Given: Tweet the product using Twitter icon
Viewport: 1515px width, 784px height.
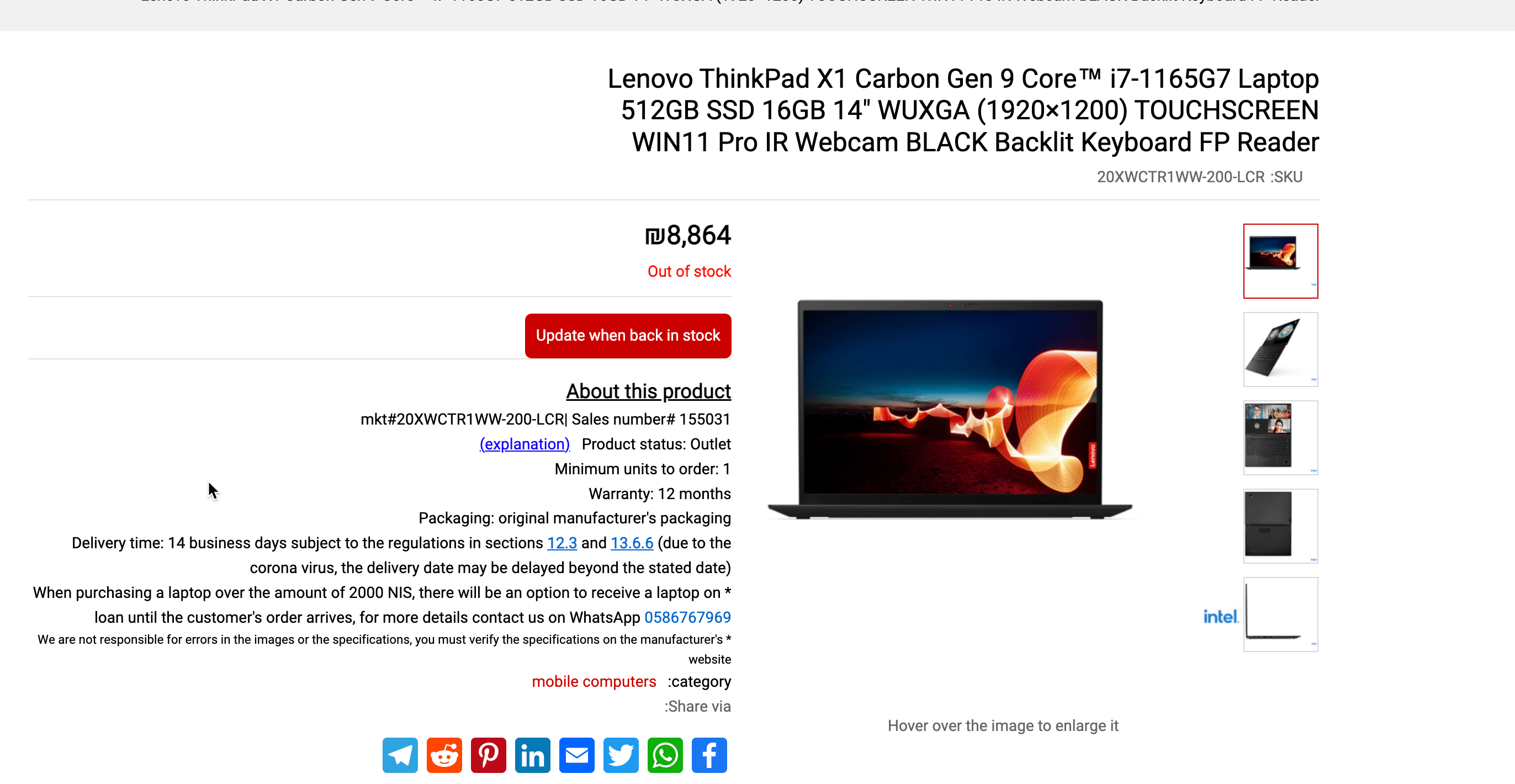Looking at the screenshot, I should pyautogui.click(x=621, y=755).
